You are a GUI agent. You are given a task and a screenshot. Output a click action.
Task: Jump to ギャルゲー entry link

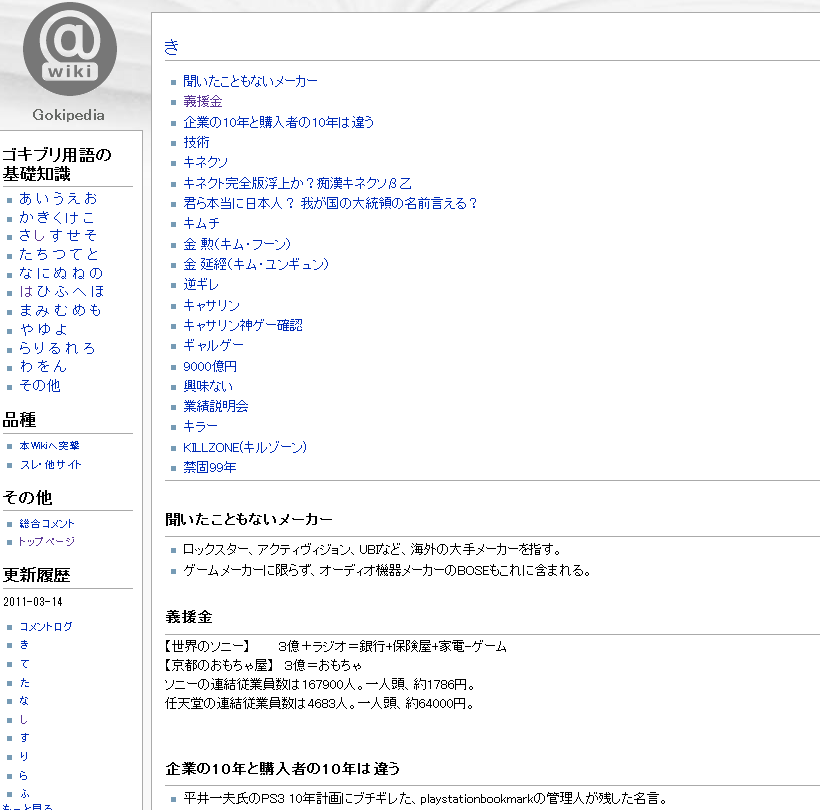[213, 345]
